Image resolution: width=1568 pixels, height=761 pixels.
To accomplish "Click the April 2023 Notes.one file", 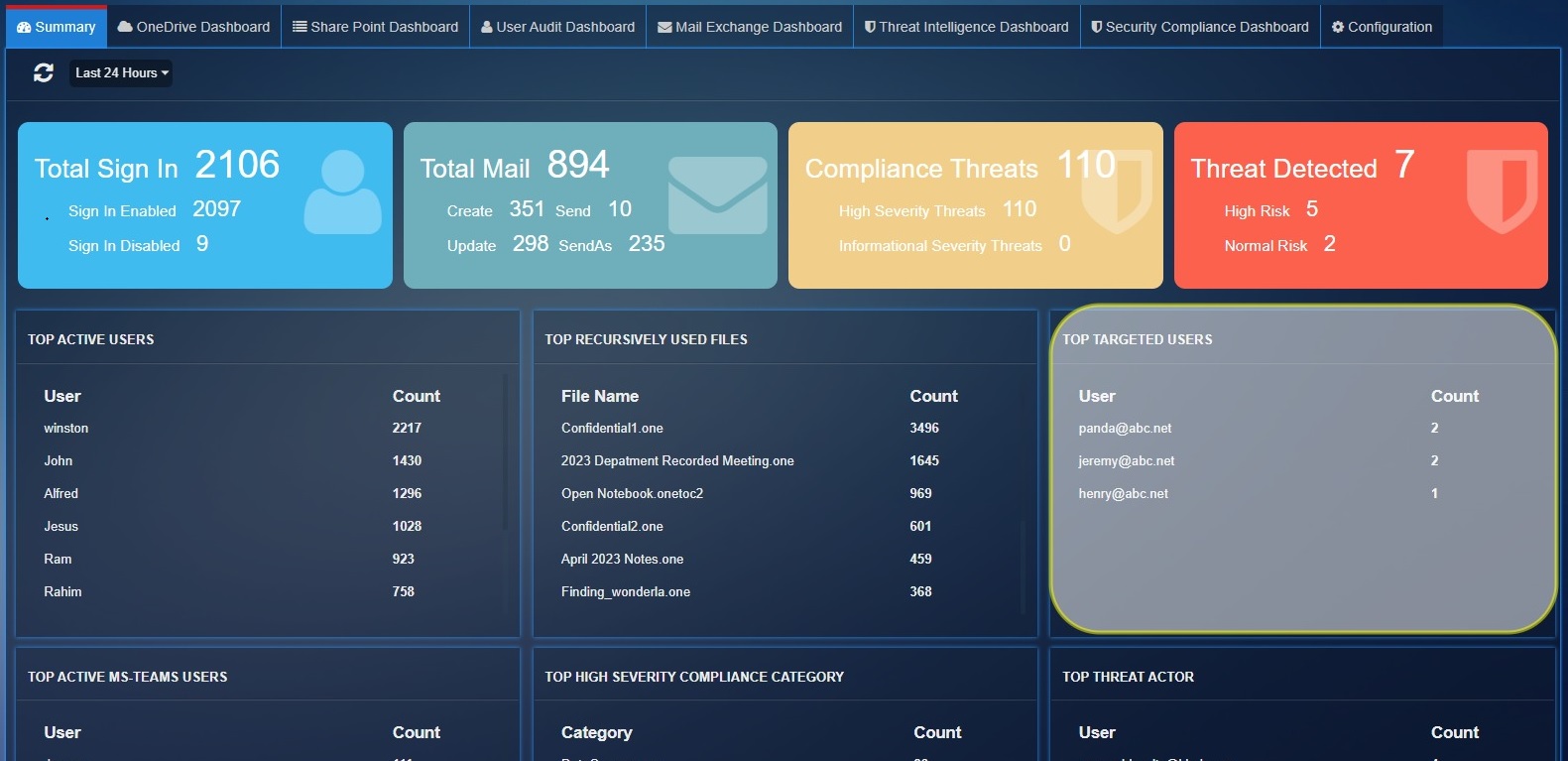I will [623, 560].
